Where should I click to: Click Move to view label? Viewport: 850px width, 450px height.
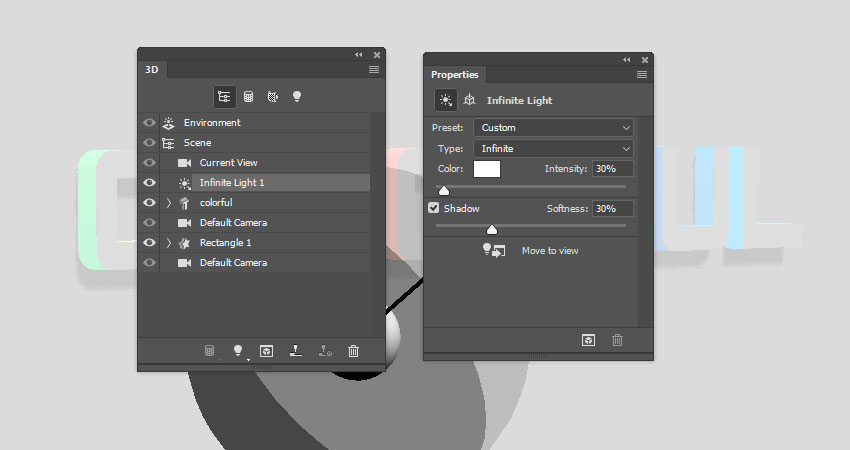(550, 250)
